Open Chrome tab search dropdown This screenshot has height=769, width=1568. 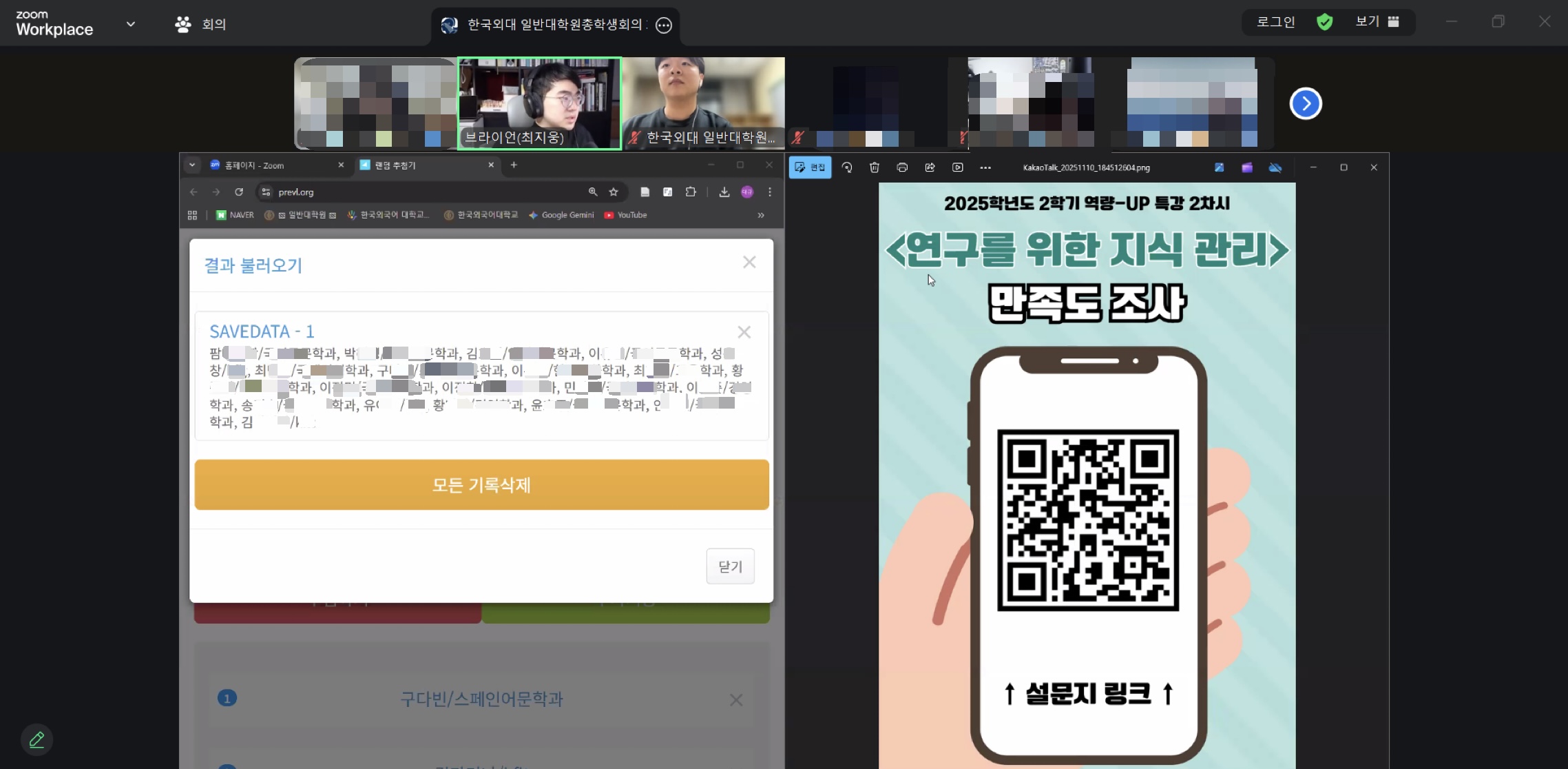pos(192,165)
